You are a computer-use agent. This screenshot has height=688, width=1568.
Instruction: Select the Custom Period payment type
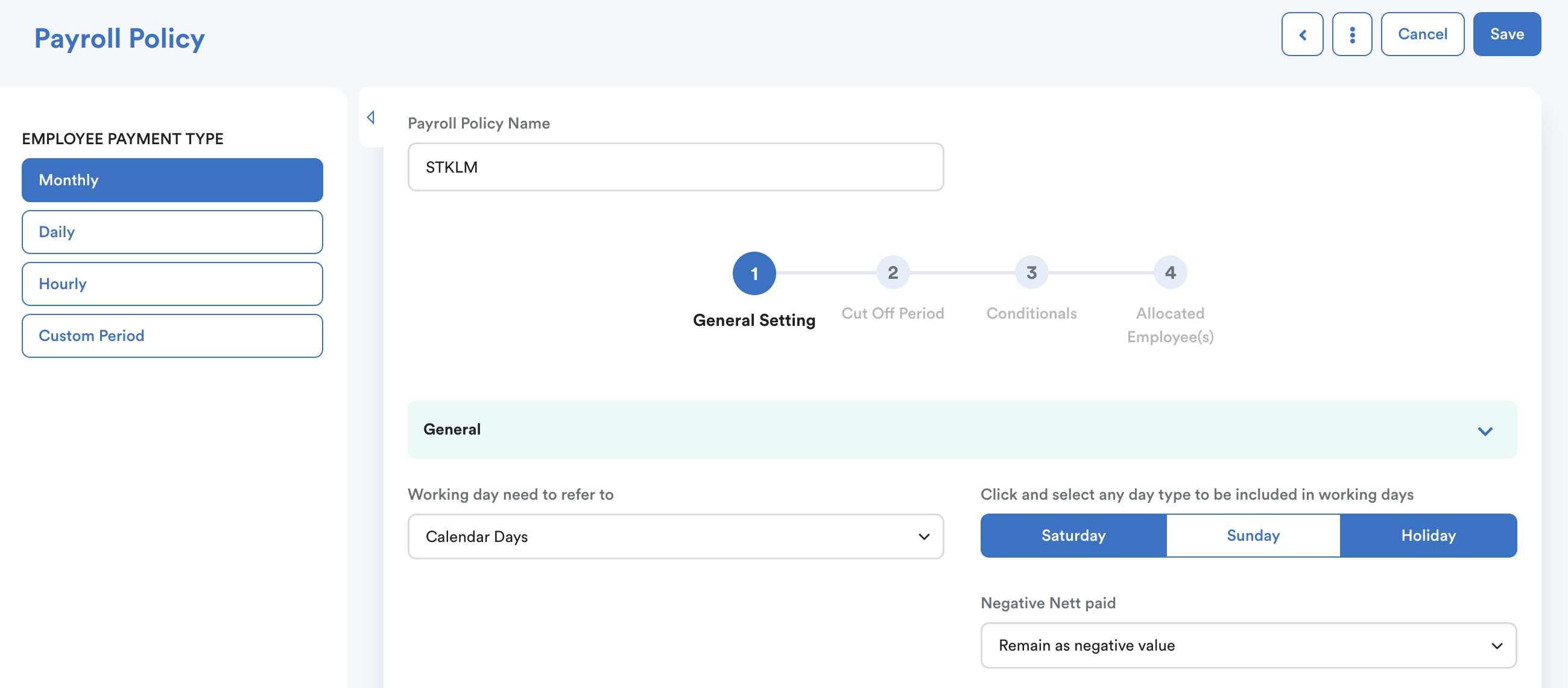point(172,336)
